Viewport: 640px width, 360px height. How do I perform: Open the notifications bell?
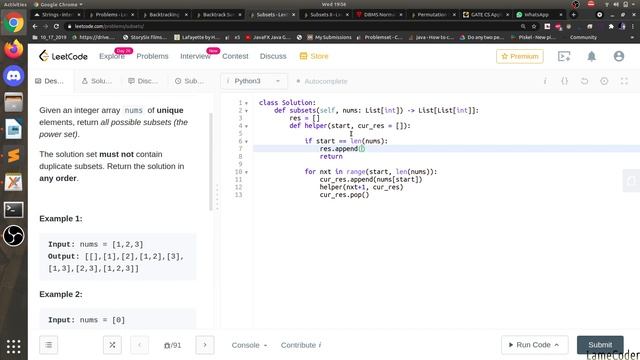(591, 56)
